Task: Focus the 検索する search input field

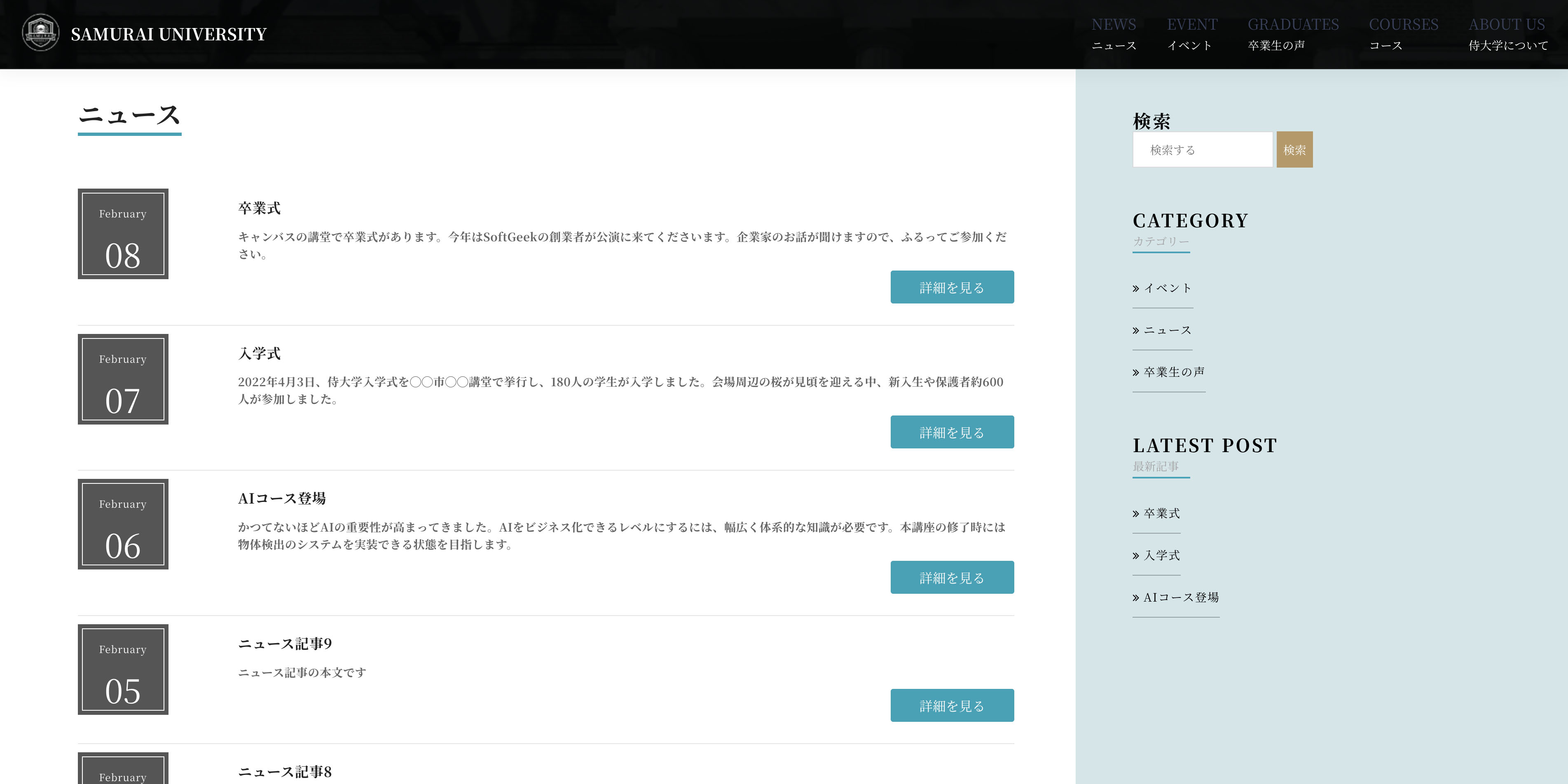Action: [x=1202, y=149]
